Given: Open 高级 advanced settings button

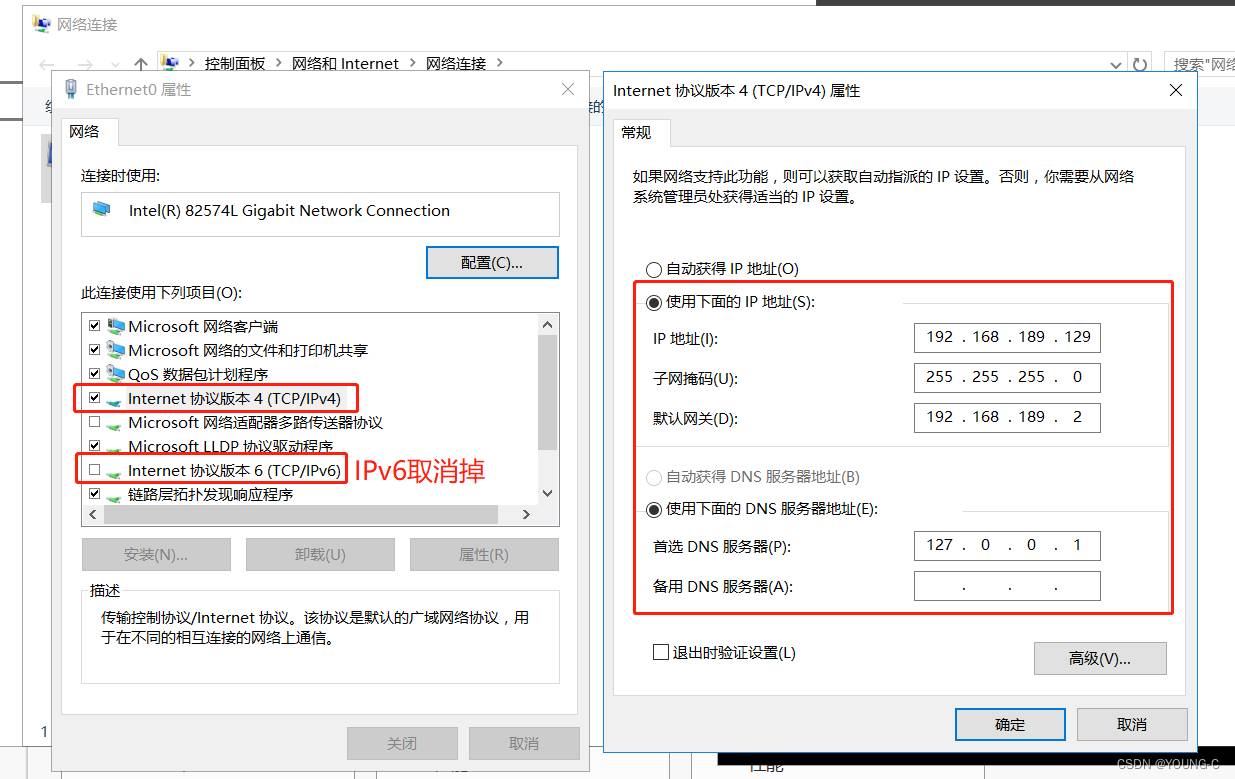Looking at the screenshot, I should (x=1099, y=658).
